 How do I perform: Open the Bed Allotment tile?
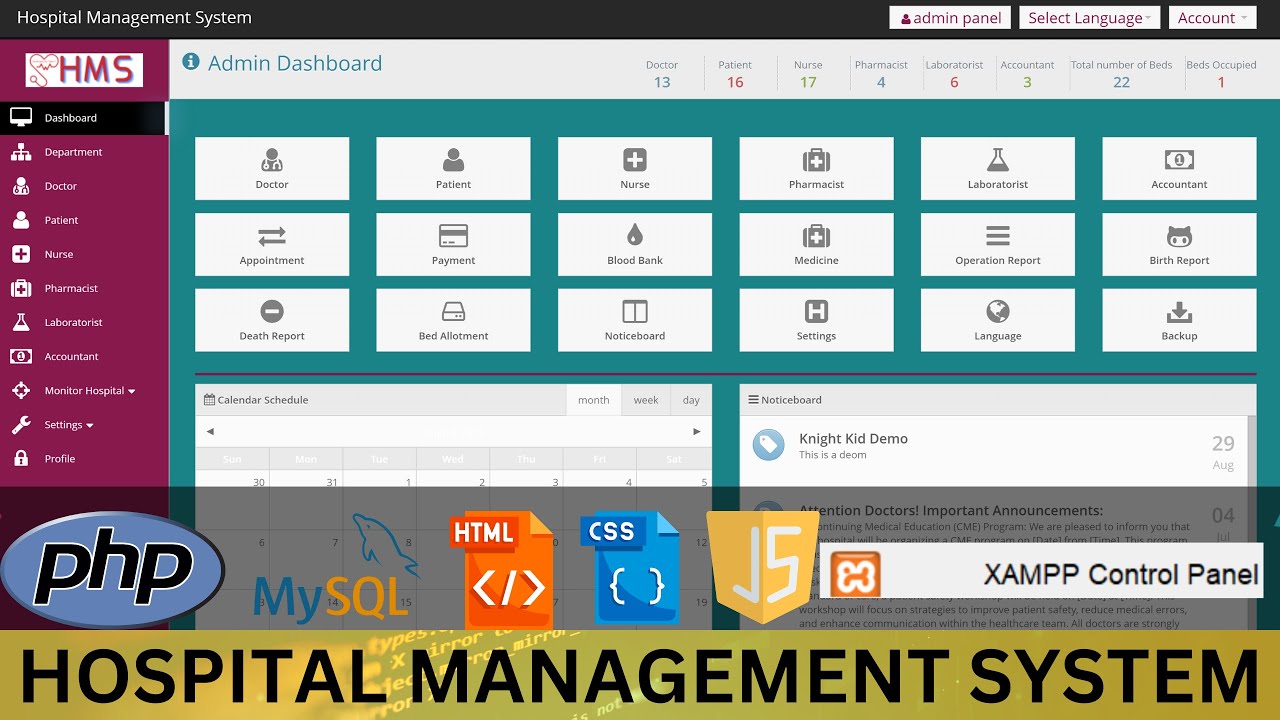coord(453,321)
